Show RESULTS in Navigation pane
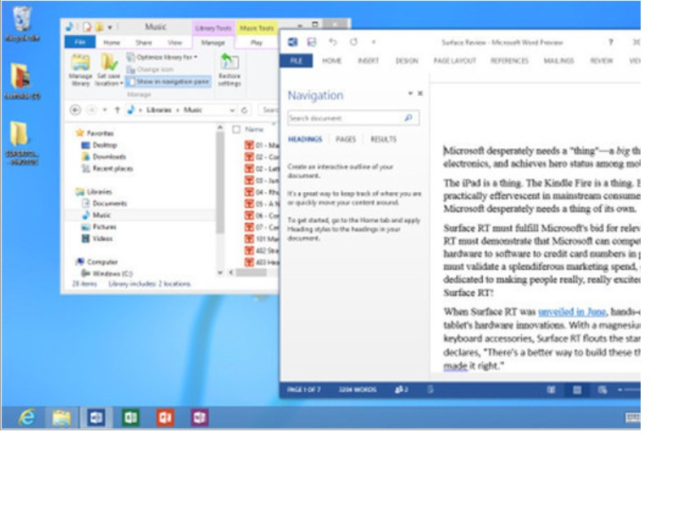Viewport: 700px width, 523px height. [383, 139]
